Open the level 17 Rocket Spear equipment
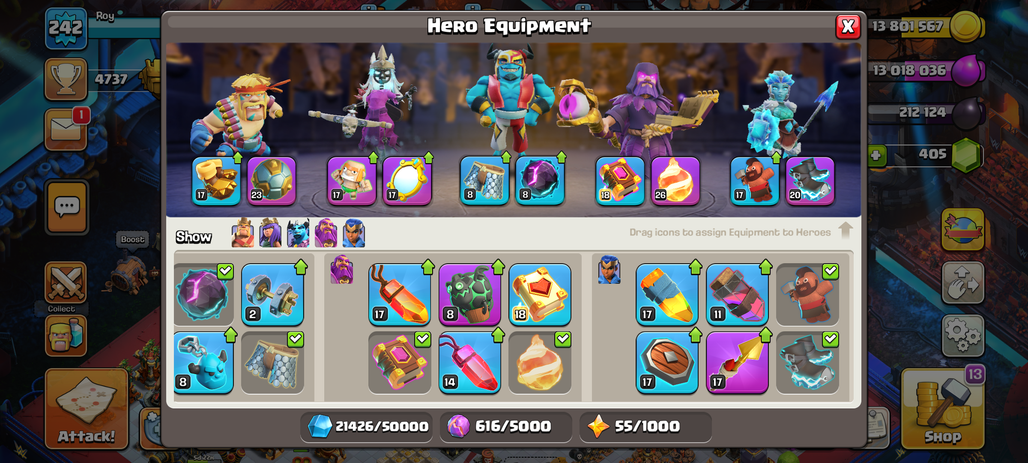The image size is (1028, 463). tap(737, 362)
